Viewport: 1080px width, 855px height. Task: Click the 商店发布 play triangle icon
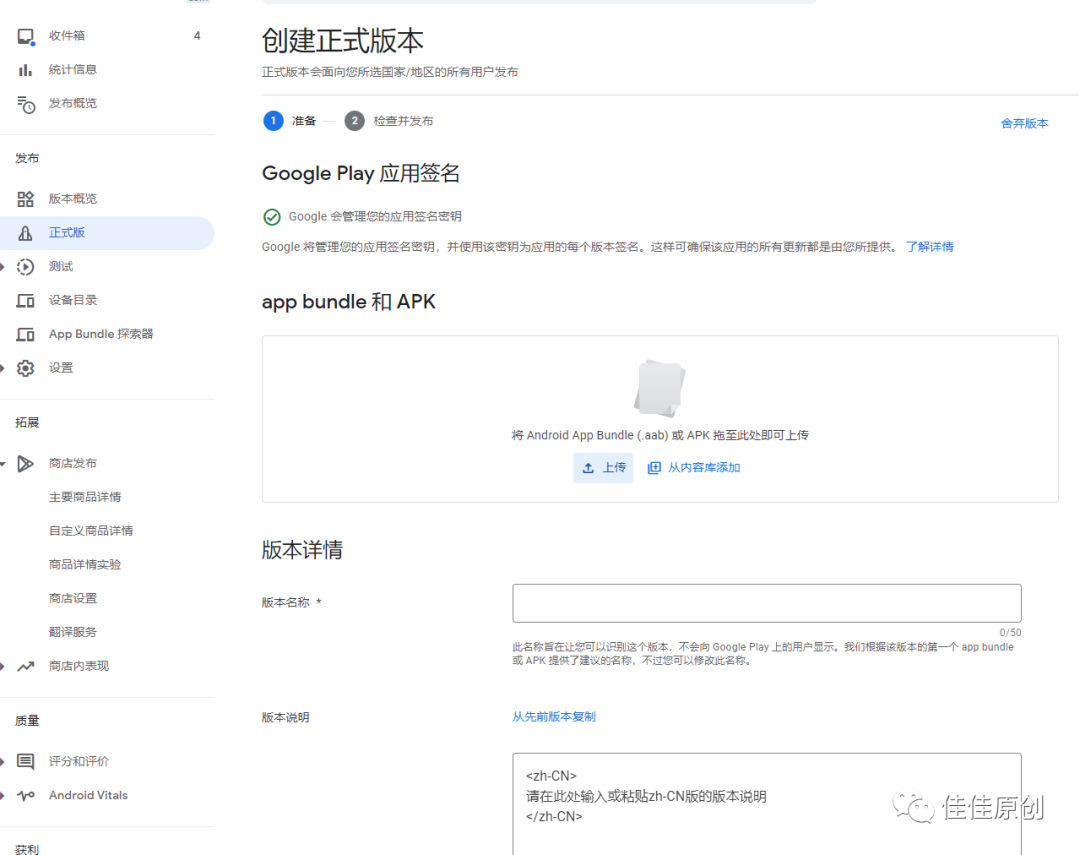[x=25, y=464]
